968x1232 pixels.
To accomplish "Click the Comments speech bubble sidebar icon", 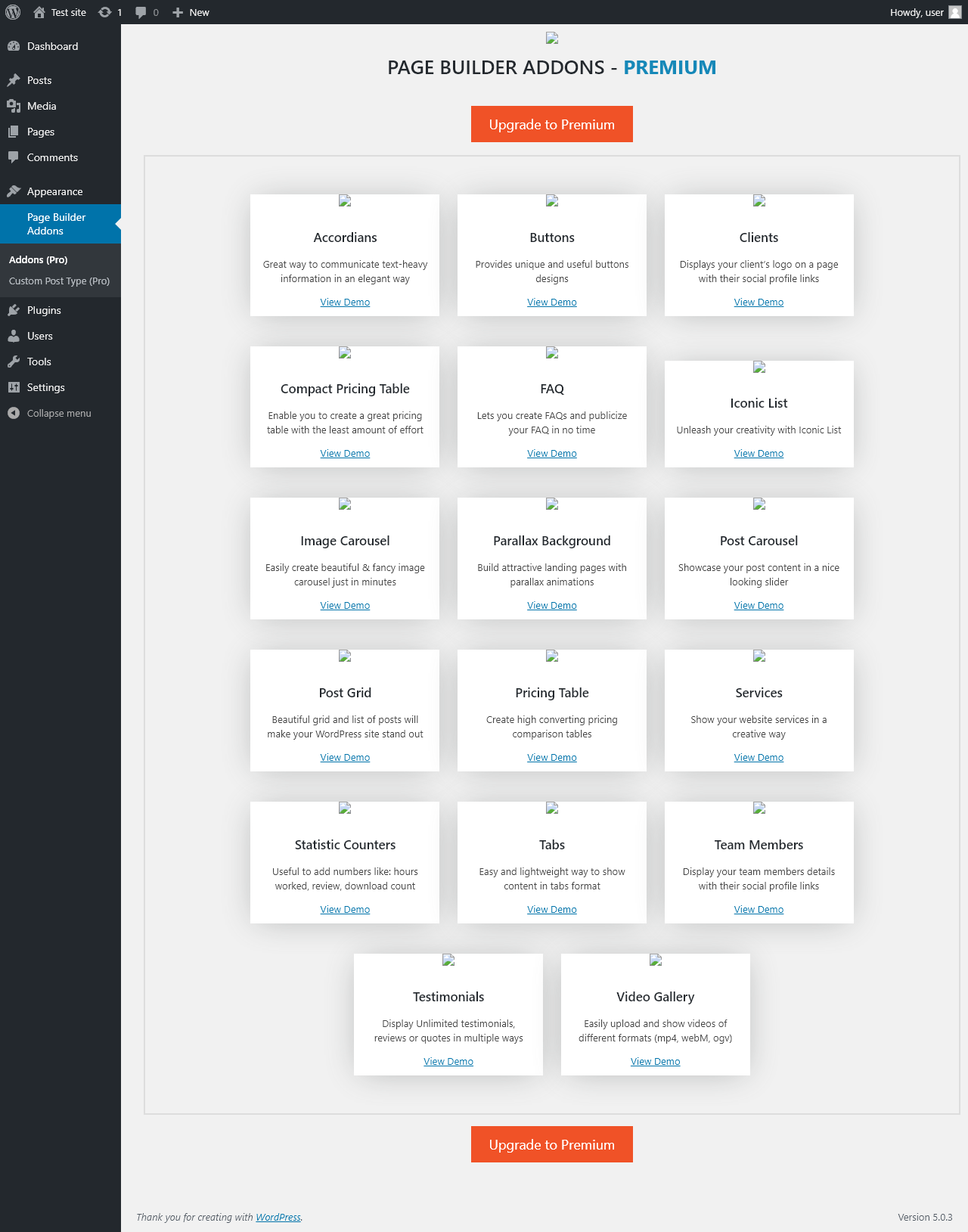I will click(x=14, y=157).
